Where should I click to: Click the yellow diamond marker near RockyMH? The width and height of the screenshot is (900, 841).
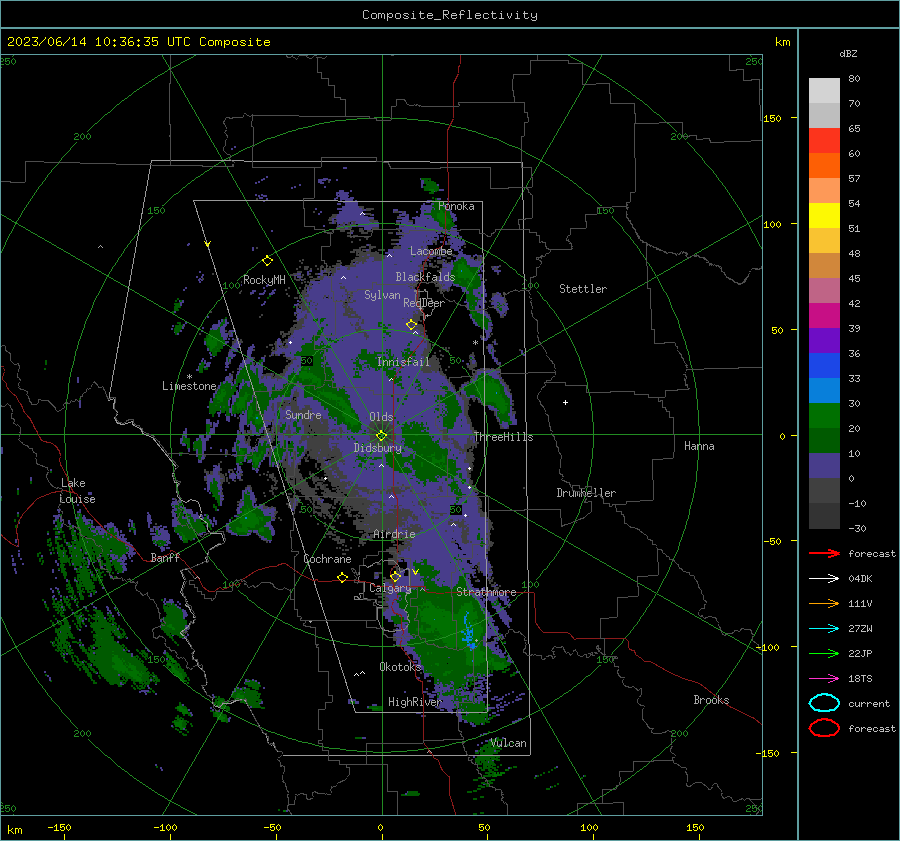coord(267,261)
